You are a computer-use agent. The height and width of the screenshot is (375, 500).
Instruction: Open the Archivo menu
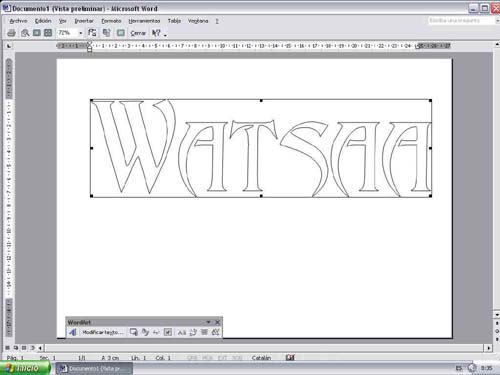coord(18,21)
